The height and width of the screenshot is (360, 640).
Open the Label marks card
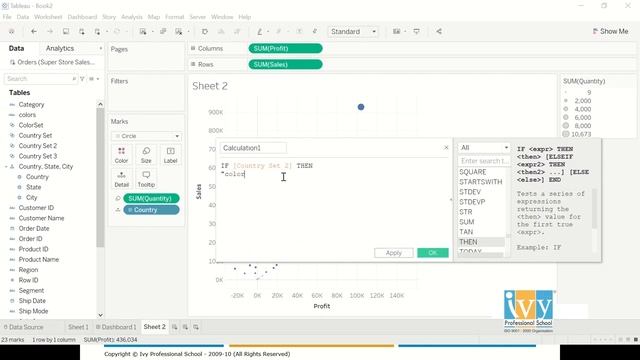tap(170, 156)
